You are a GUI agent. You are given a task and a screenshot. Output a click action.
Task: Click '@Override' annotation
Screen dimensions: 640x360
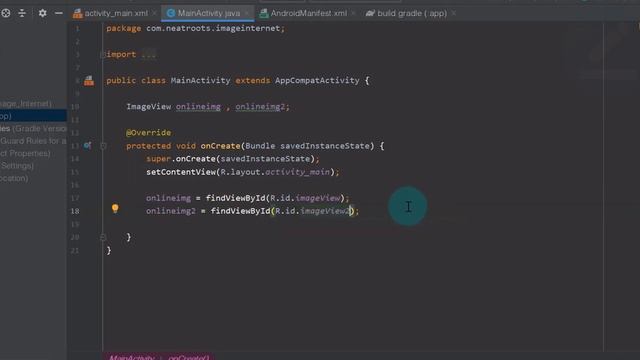pos(149,133)
